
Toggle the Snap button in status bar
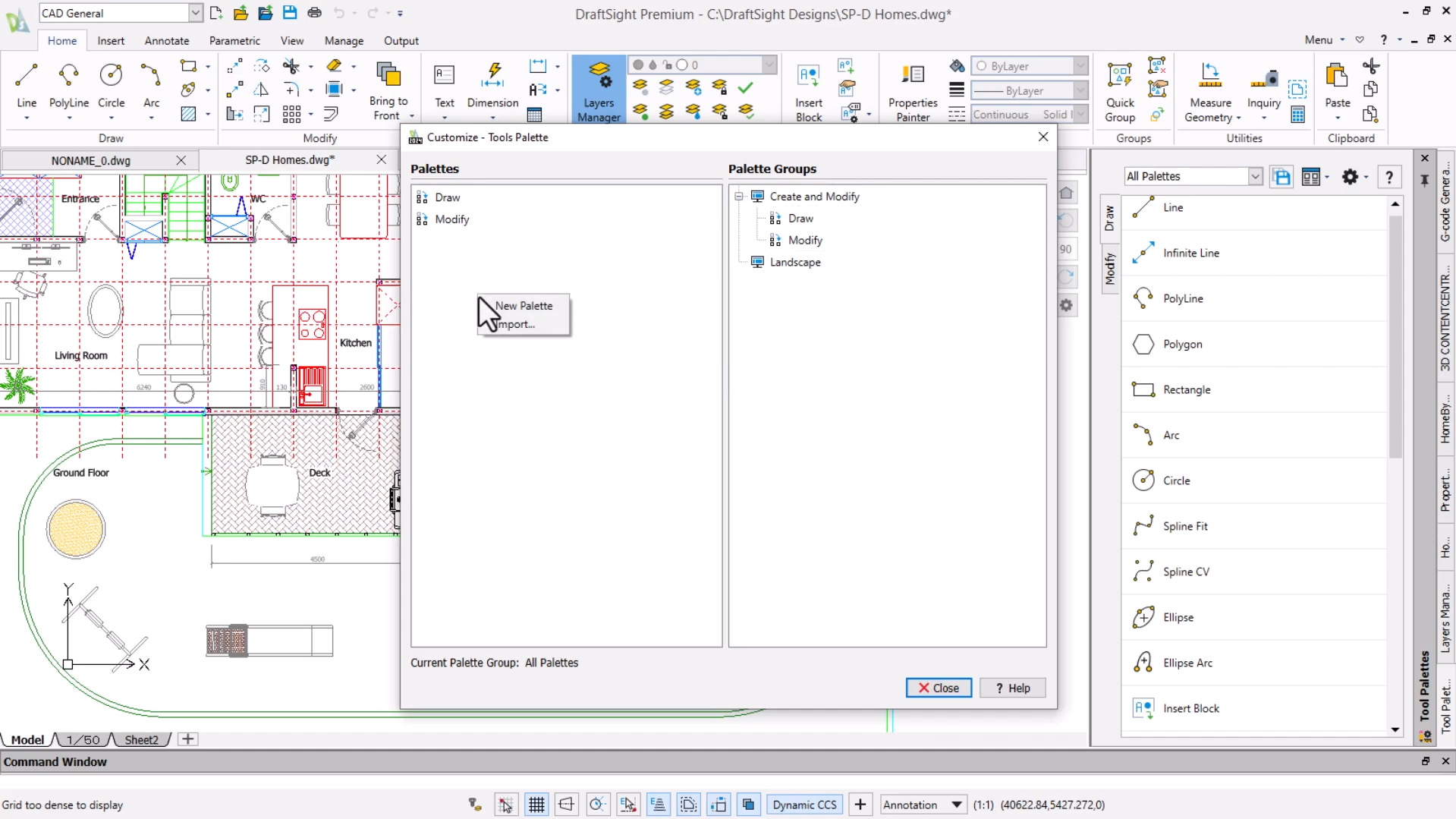click(x=506, y=805)
